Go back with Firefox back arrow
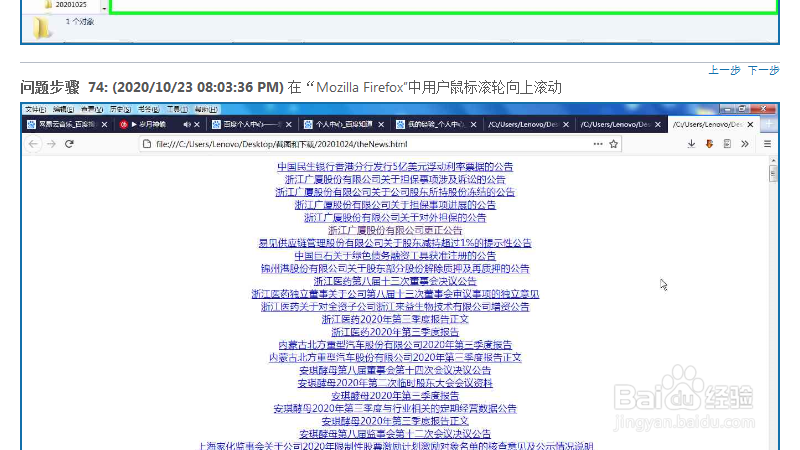 33,144
